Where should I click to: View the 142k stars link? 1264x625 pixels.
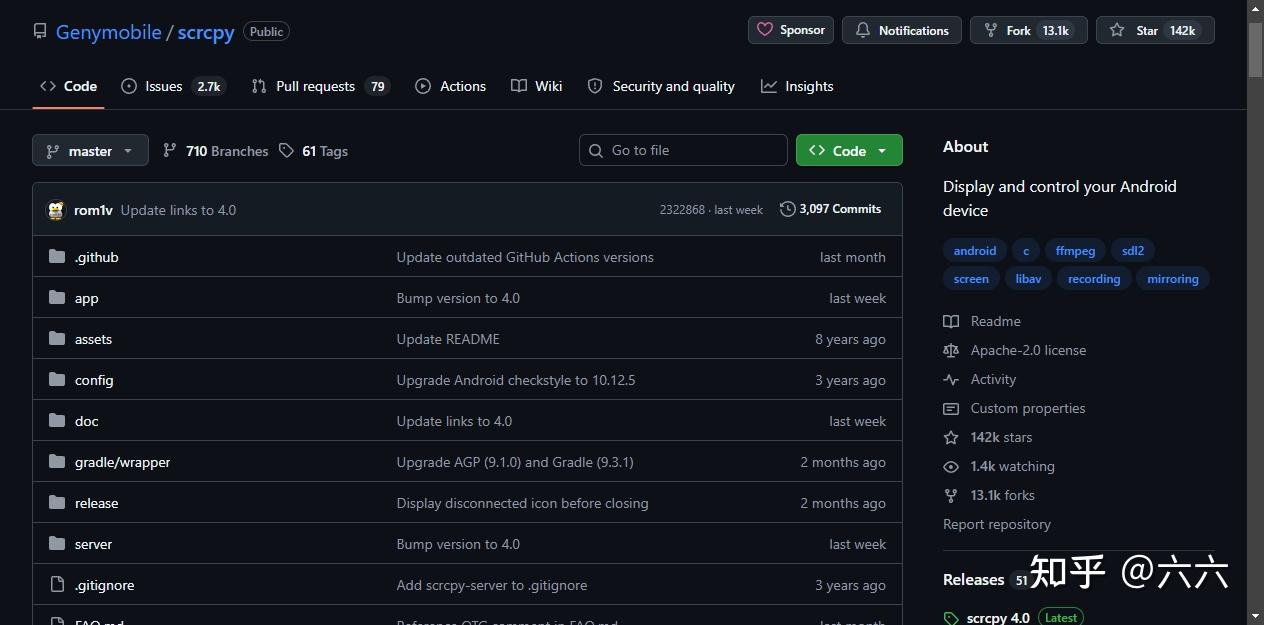tap(988, 437)
